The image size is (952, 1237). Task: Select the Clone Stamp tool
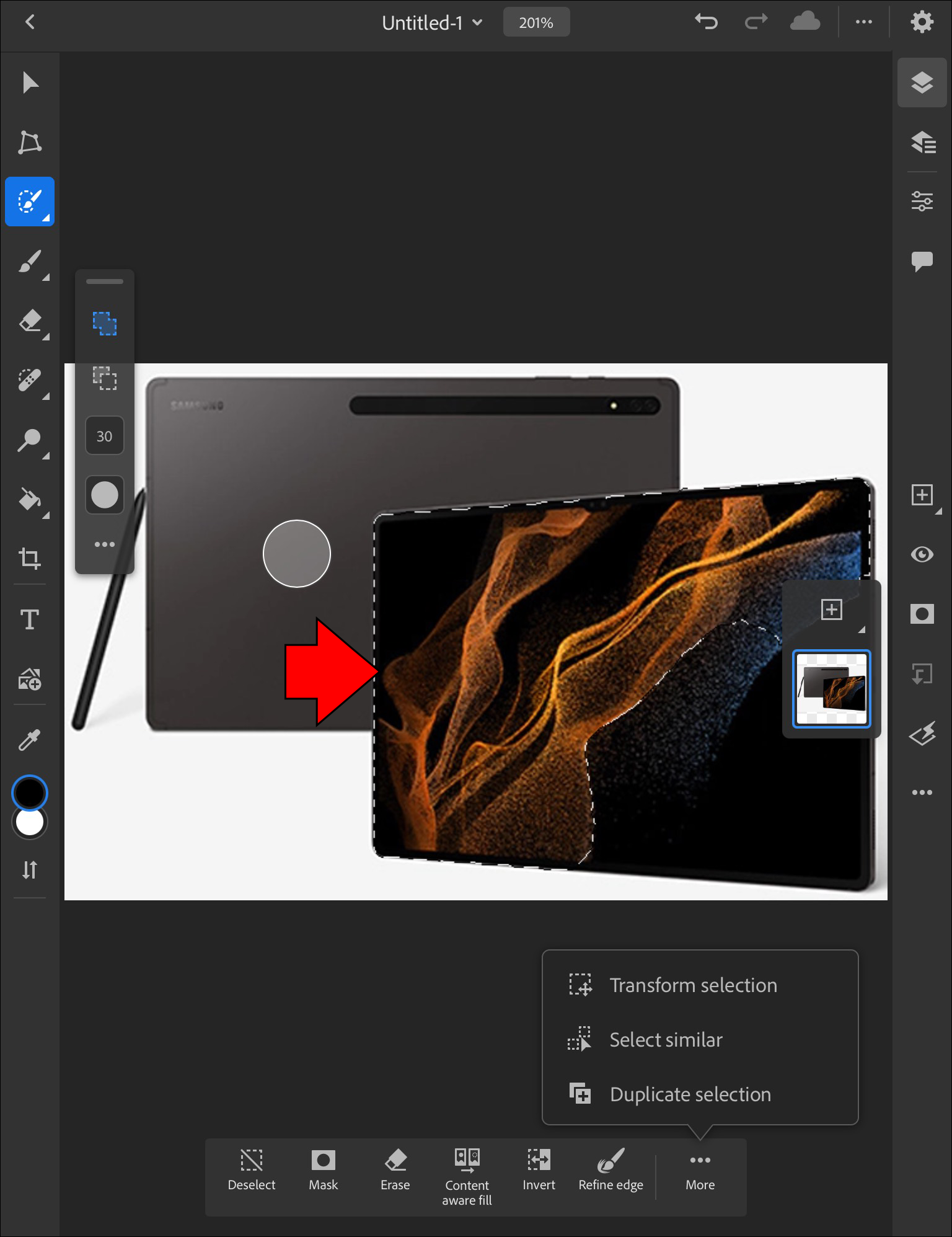click(30, 440)
